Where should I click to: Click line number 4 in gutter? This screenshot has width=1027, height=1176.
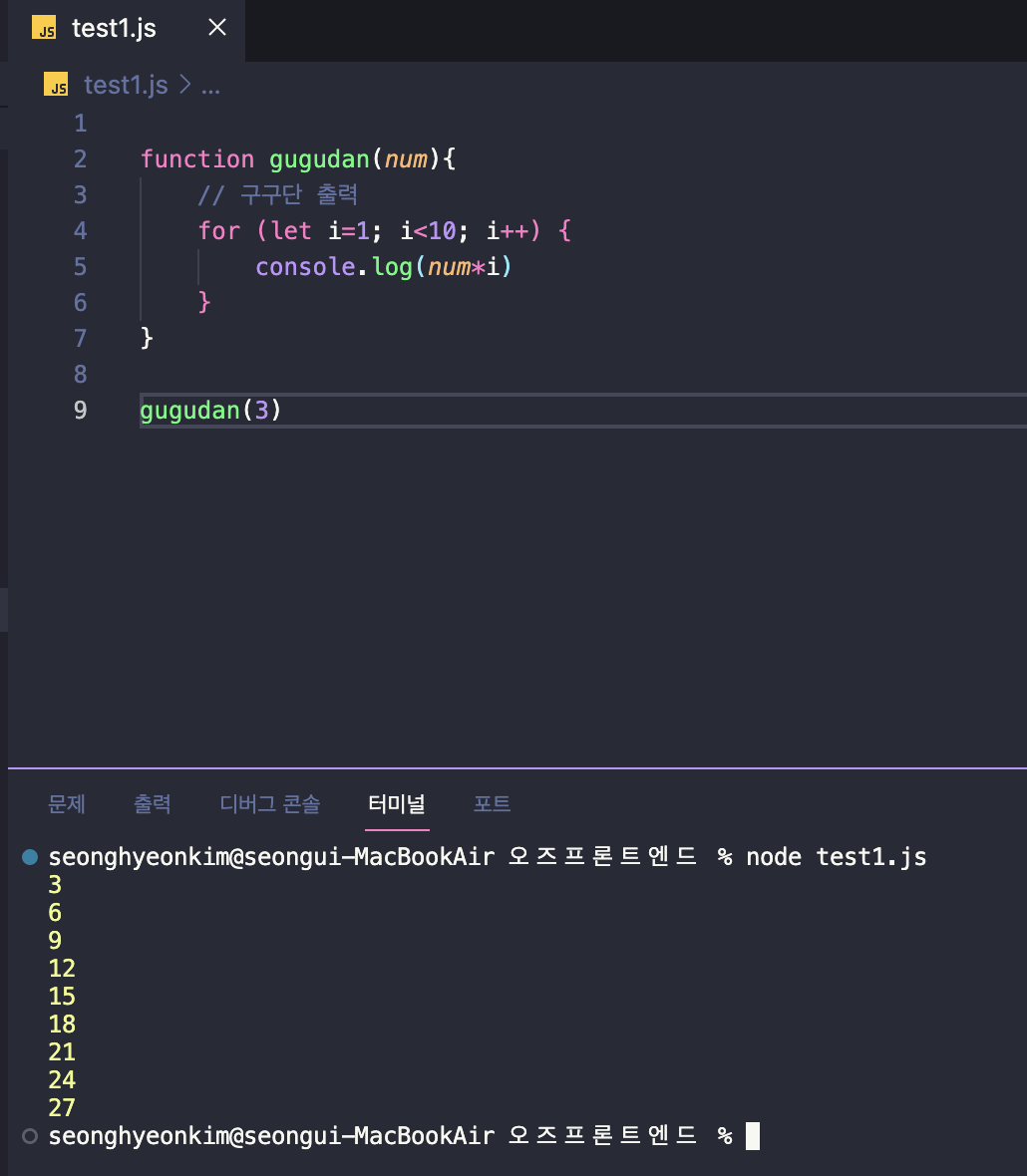(x=81, y=231)
